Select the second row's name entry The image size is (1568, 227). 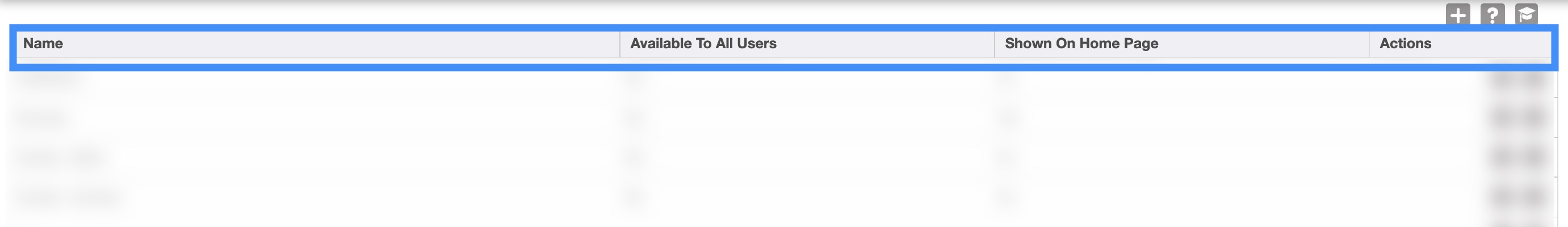43,119
